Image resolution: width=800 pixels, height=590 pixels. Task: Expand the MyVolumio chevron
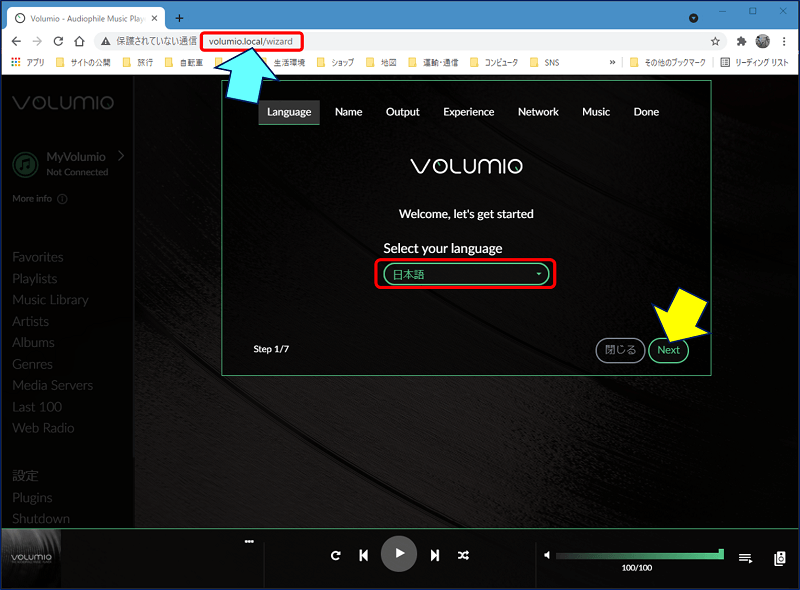point(121,156)
